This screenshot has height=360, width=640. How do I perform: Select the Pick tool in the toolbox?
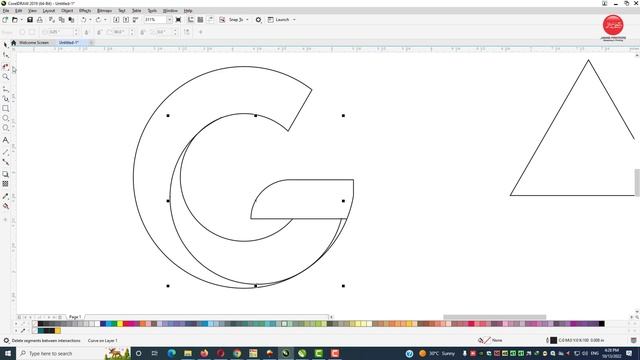coord(5,44)
